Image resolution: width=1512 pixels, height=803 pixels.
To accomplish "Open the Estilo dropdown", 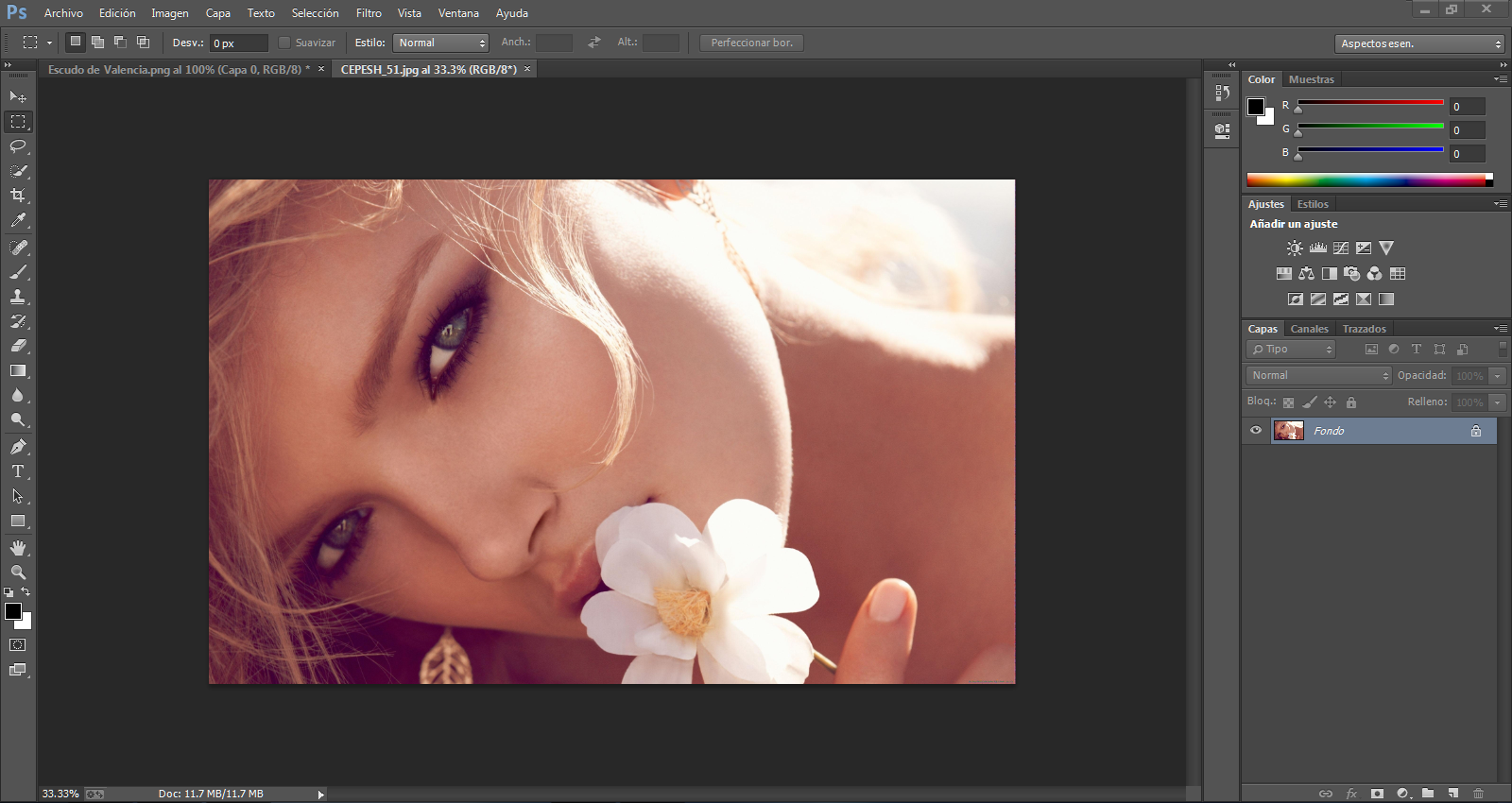I will tap(440, 43).
